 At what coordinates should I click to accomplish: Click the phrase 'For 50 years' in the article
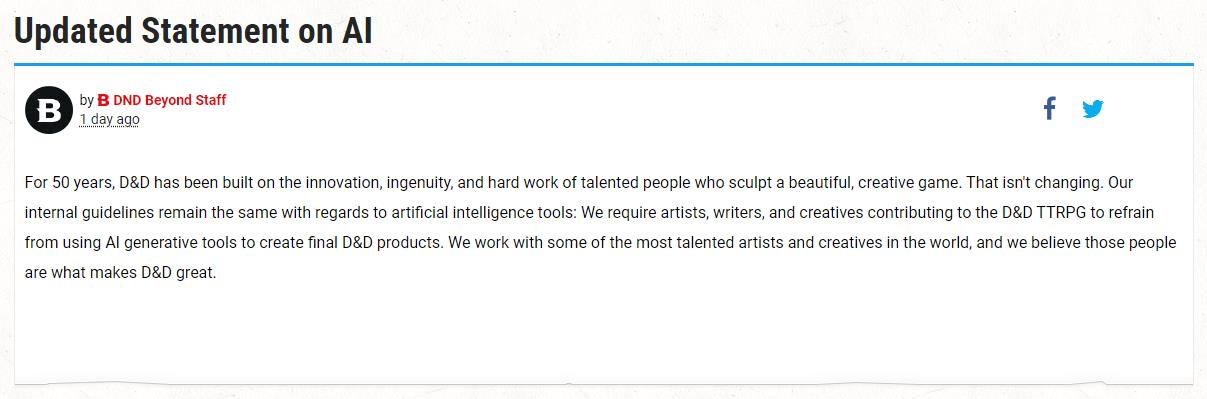tap(69, 183)
